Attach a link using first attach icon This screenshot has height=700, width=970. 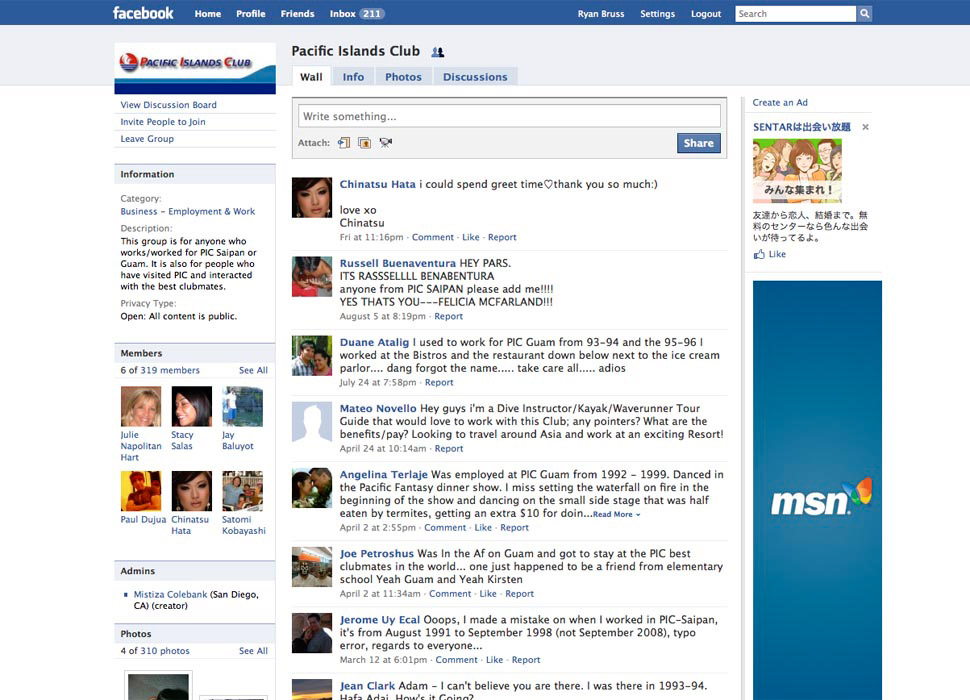[x=344, y=143]
